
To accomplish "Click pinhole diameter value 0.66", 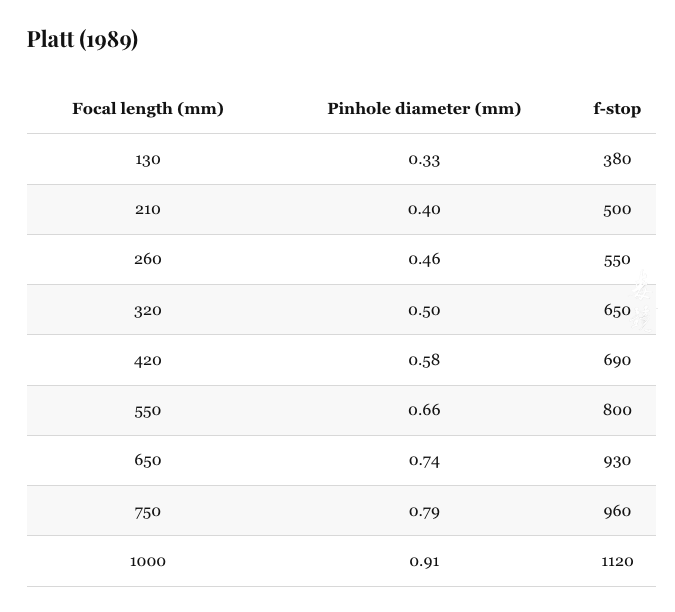I will coord(424,410).
